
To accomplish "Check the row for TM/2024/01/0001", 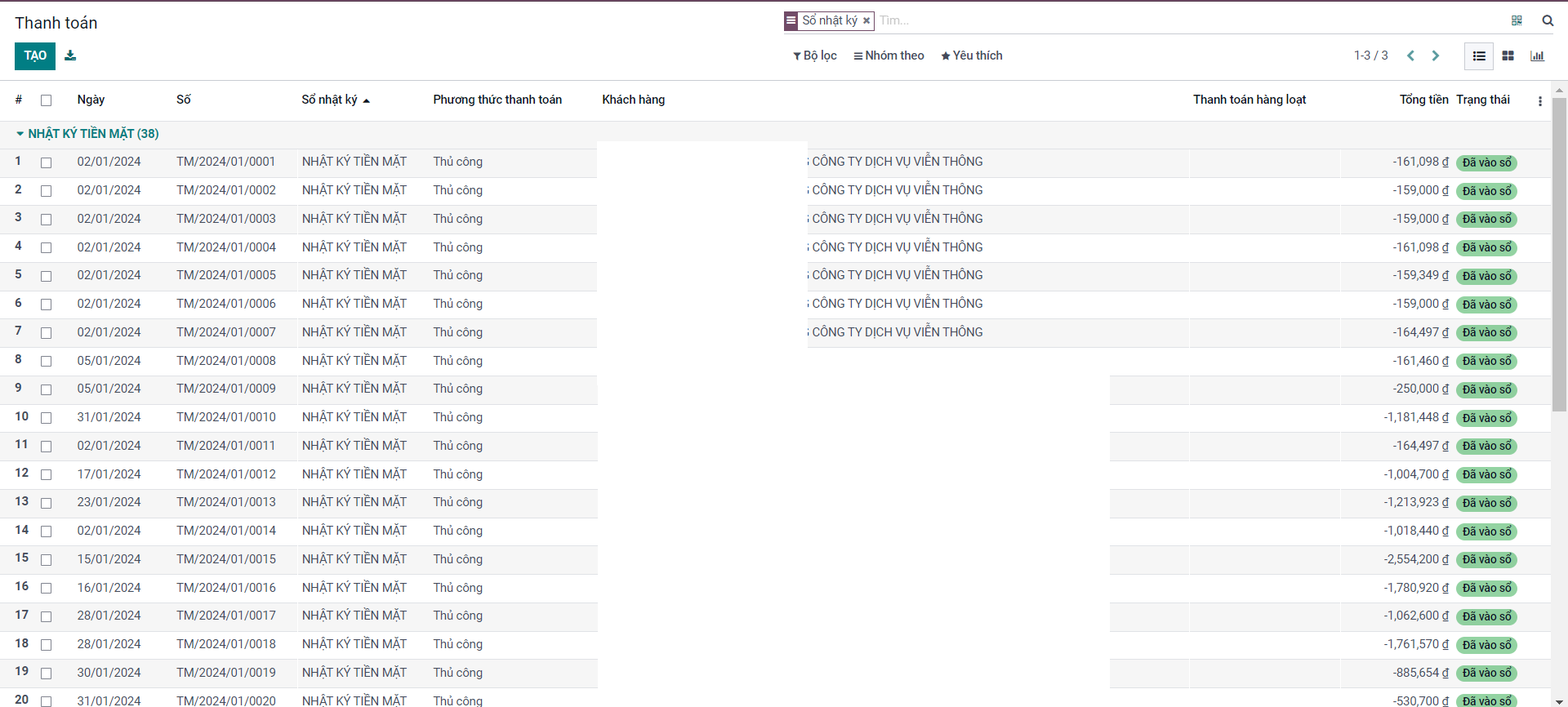I will (x=47, y=162).
